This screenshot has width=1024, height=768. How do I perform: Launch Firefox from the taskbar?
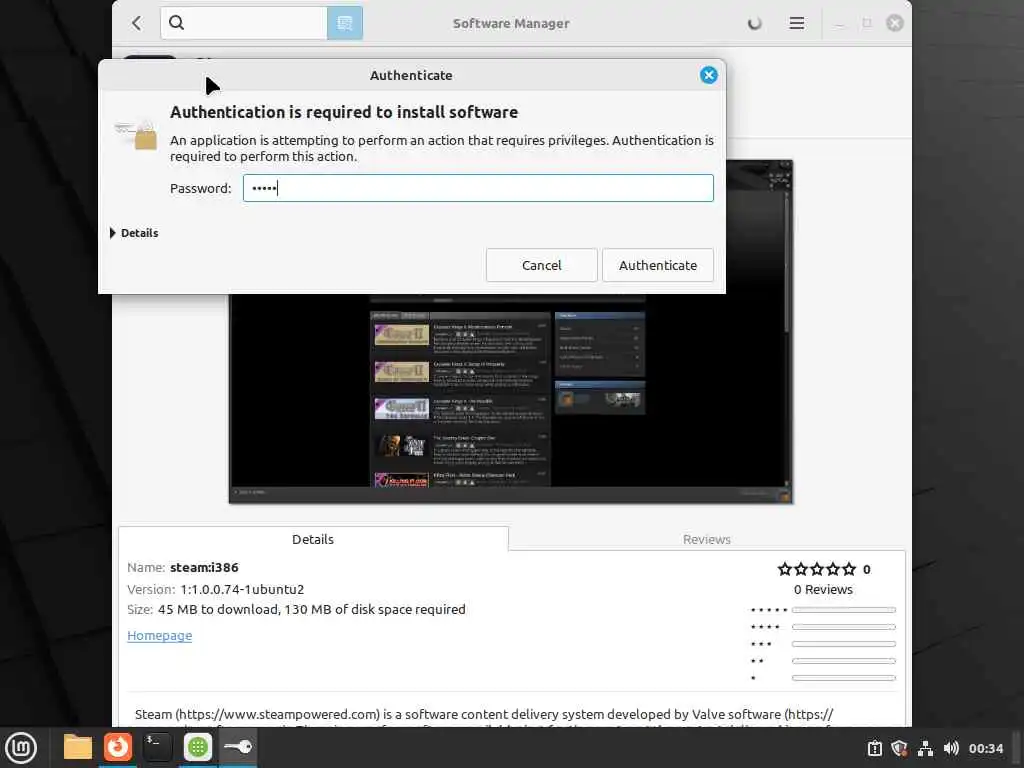tap(118, 747)
